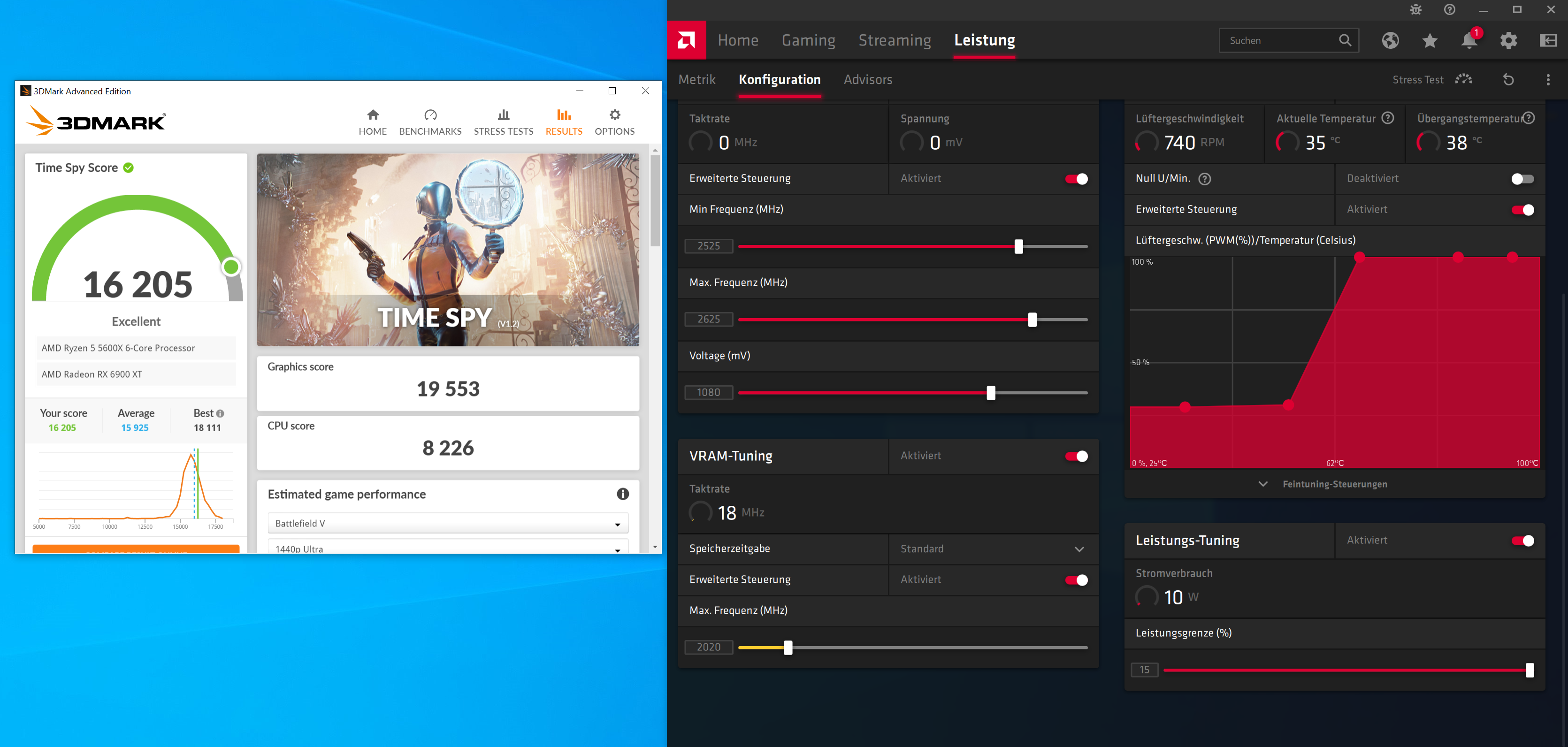Open 3DMark Benchmarks page

coord(430,122)
